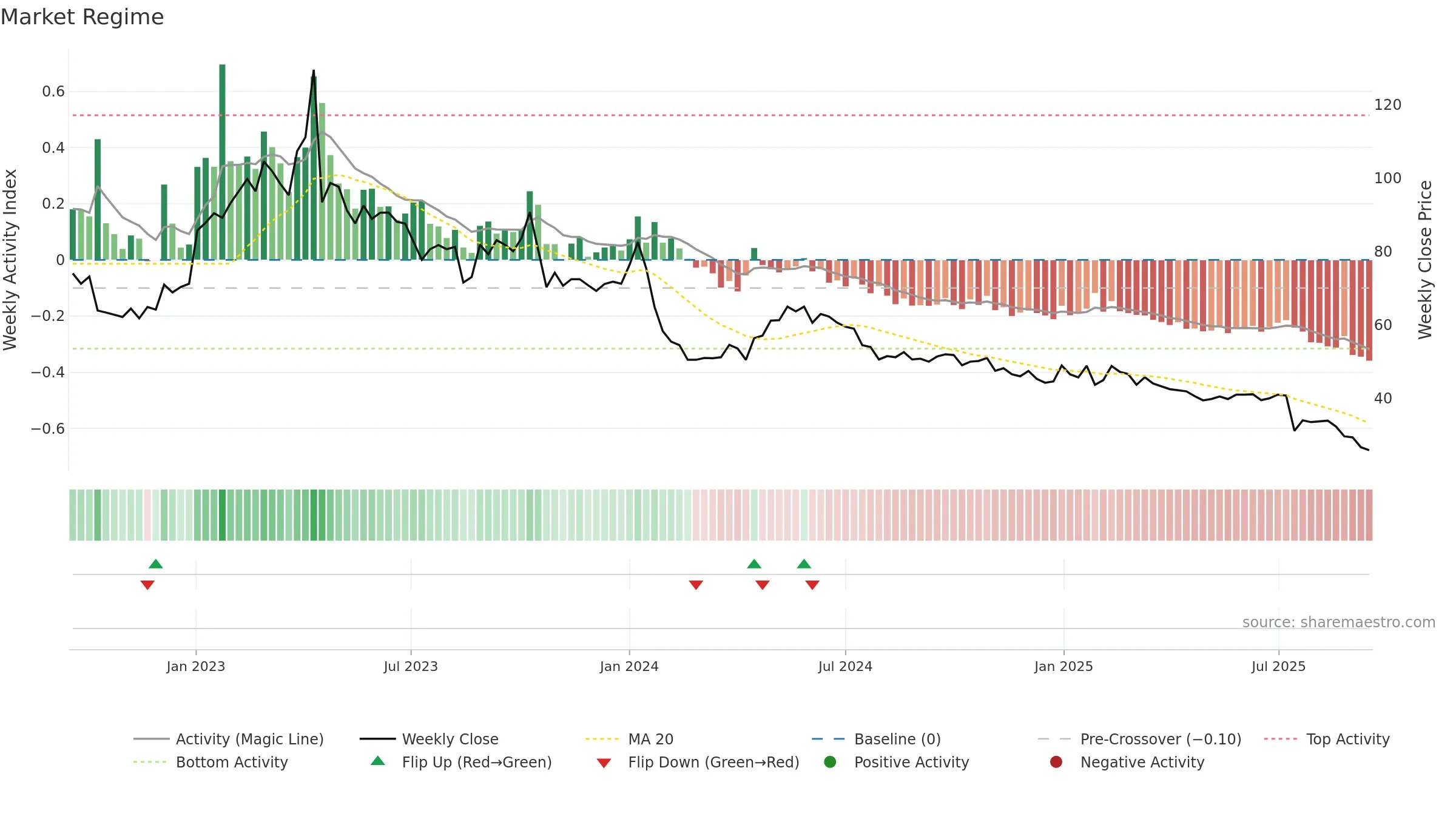Click the Weekly Close Price axis title

(1425, 260)
